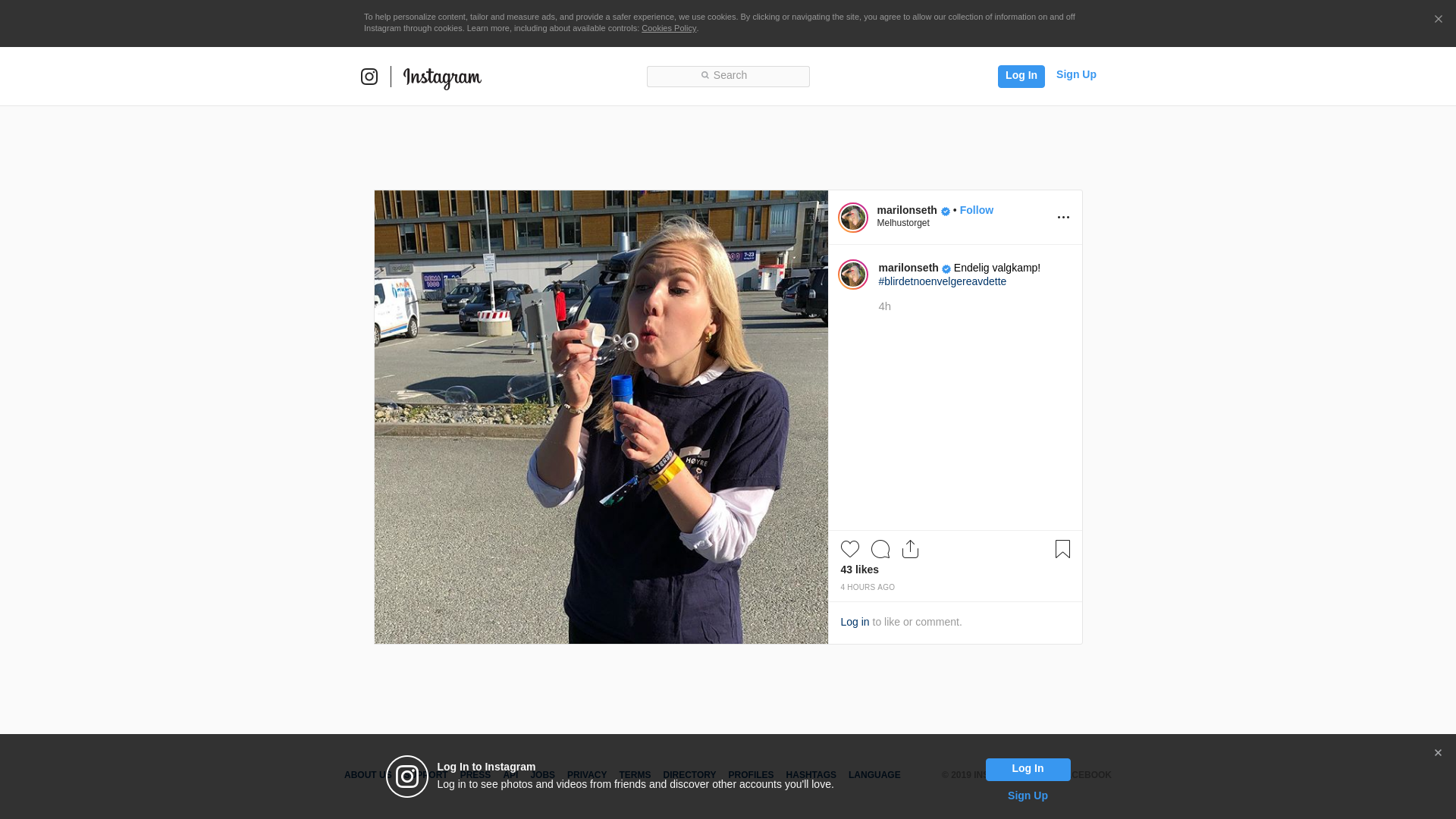Click the 4h timestamp under caption
The width and height of the screenshot is (1456, 819).
click(x=885, y=306)
